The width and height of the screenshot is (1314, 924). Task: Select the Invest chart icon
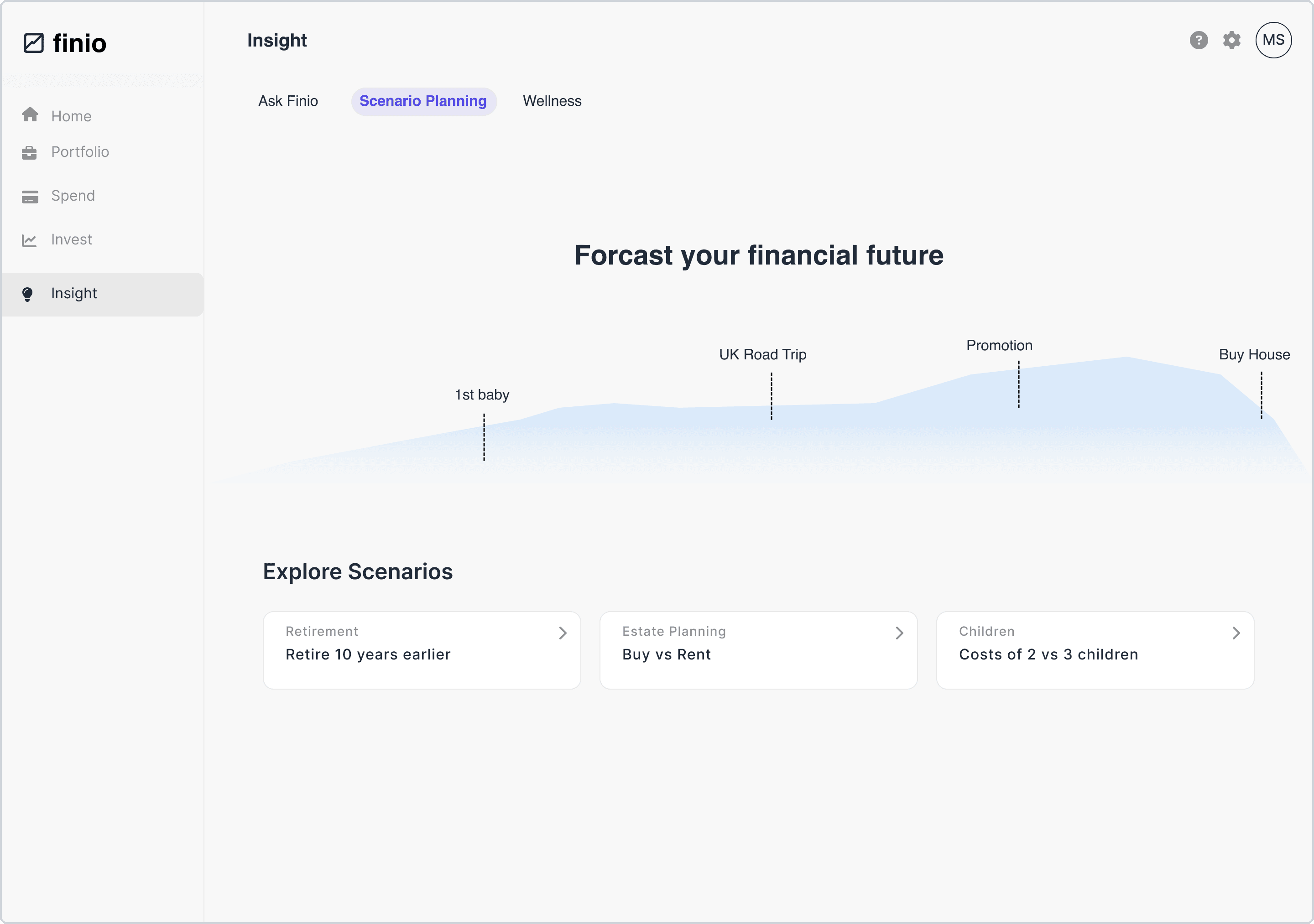click(29, 240)
